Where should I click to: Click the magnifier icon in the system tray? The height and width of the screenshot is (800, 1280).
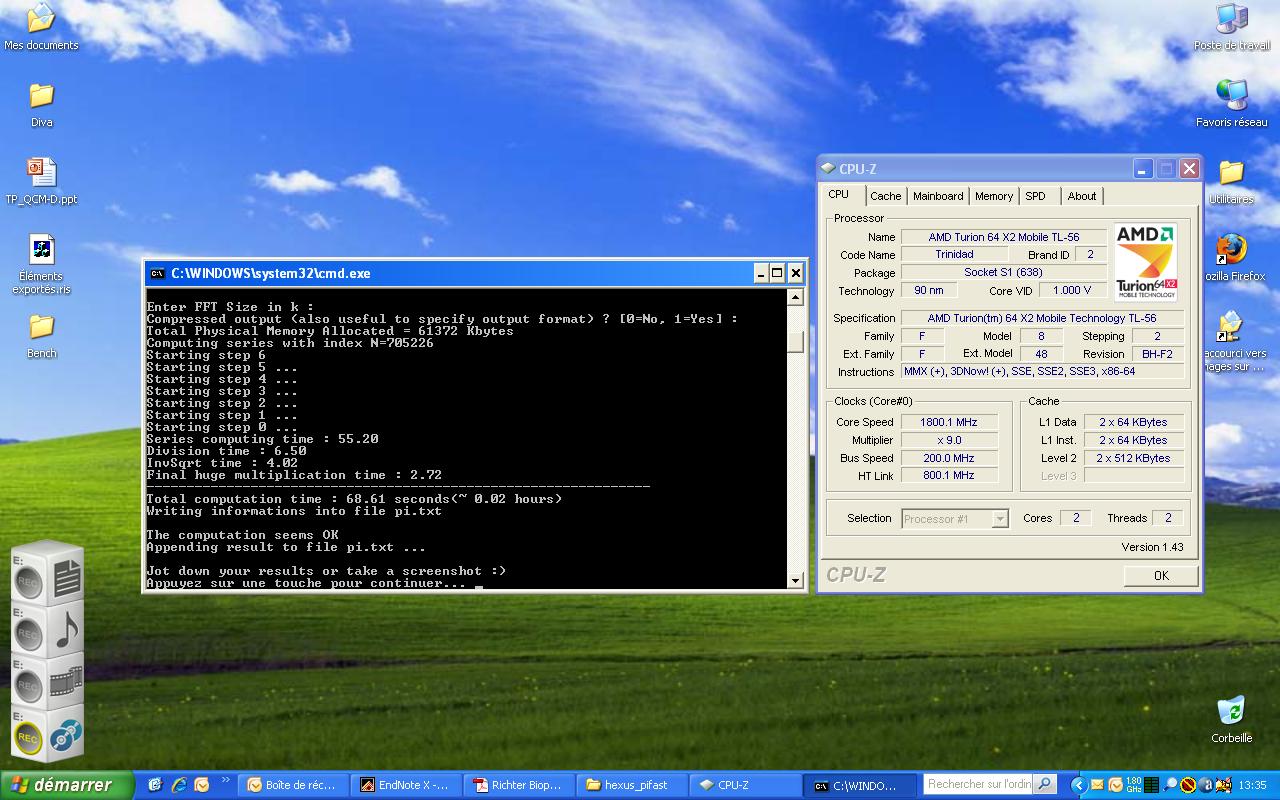pyautogui.click(x=1170, y=785)
